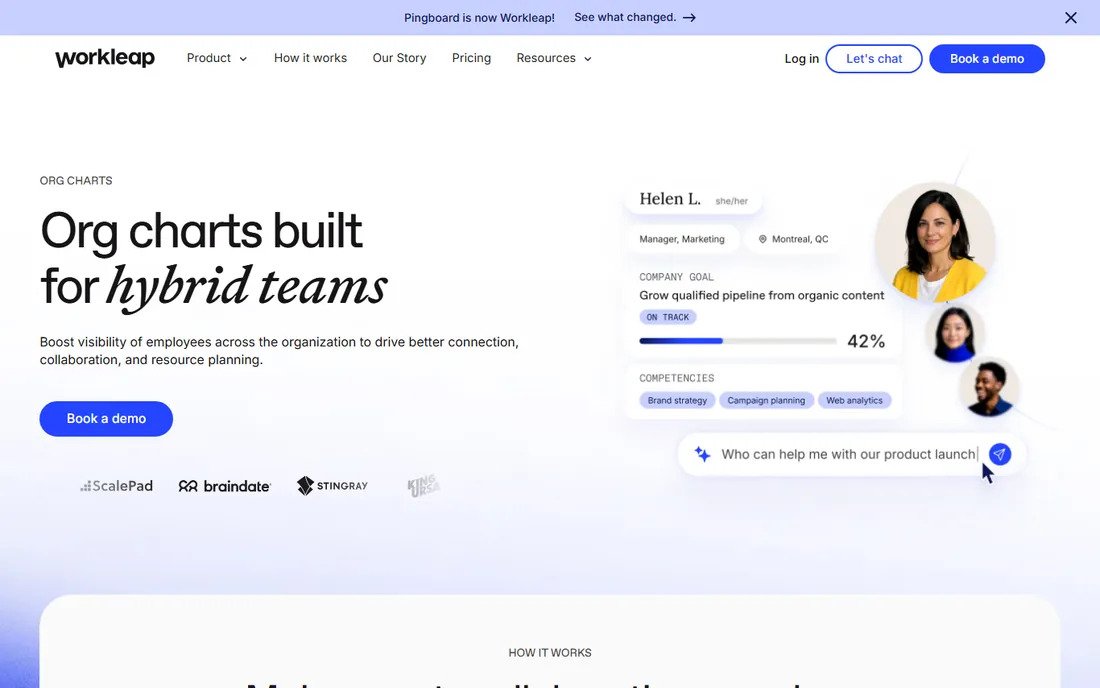This screenshot has width=1100, height=688.
Task: Click the Montreal, QC location label
Action: [800, 239]
